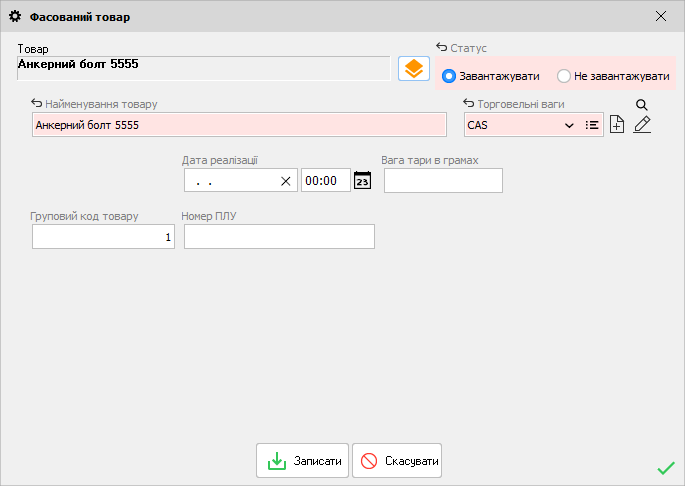The image size is (685, 486).
Task: Click the pencil edit scale icon
Action: [642, 125]
